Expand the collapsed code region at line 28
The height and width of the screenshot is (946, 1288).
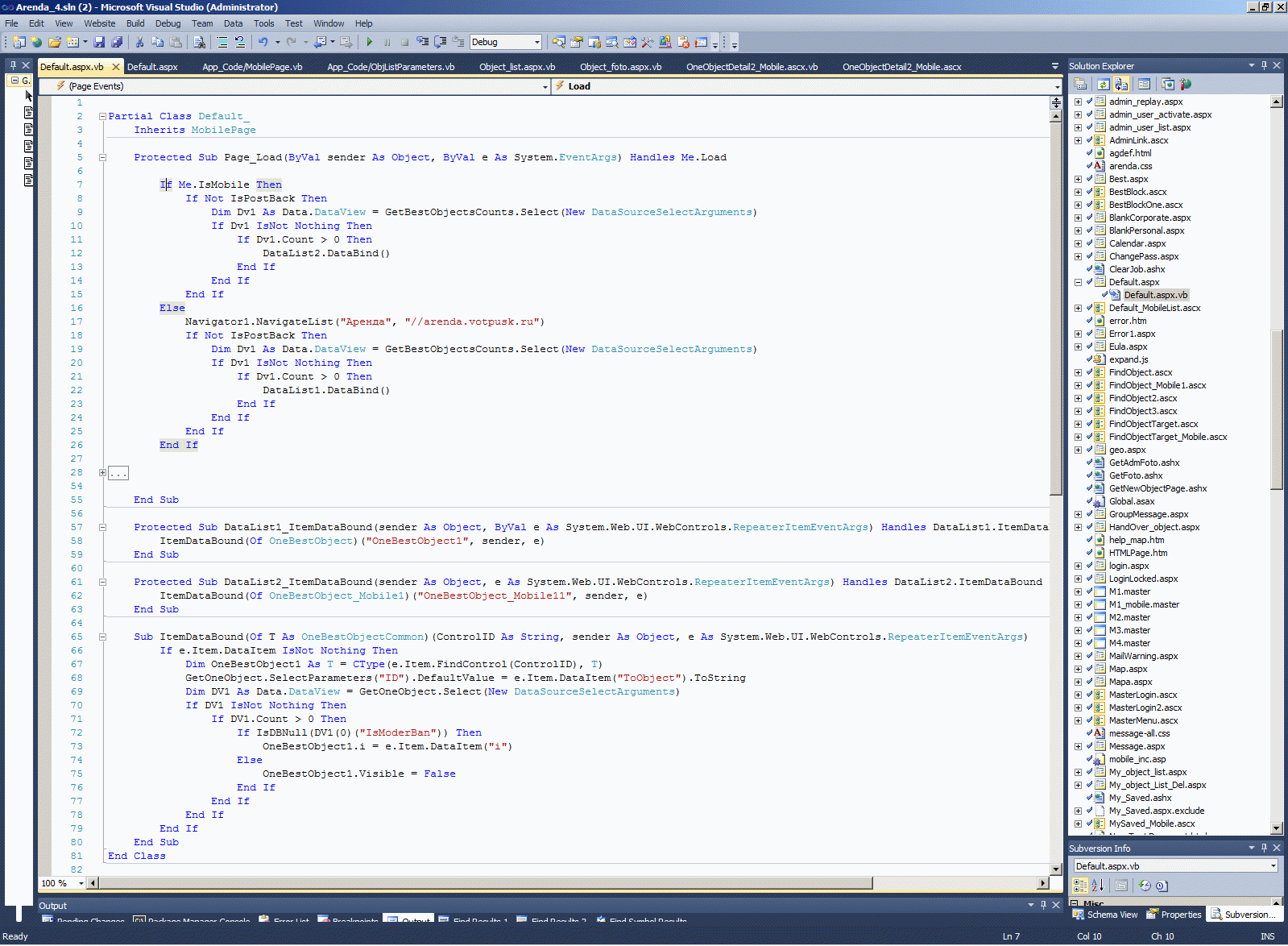coord(102,473)
